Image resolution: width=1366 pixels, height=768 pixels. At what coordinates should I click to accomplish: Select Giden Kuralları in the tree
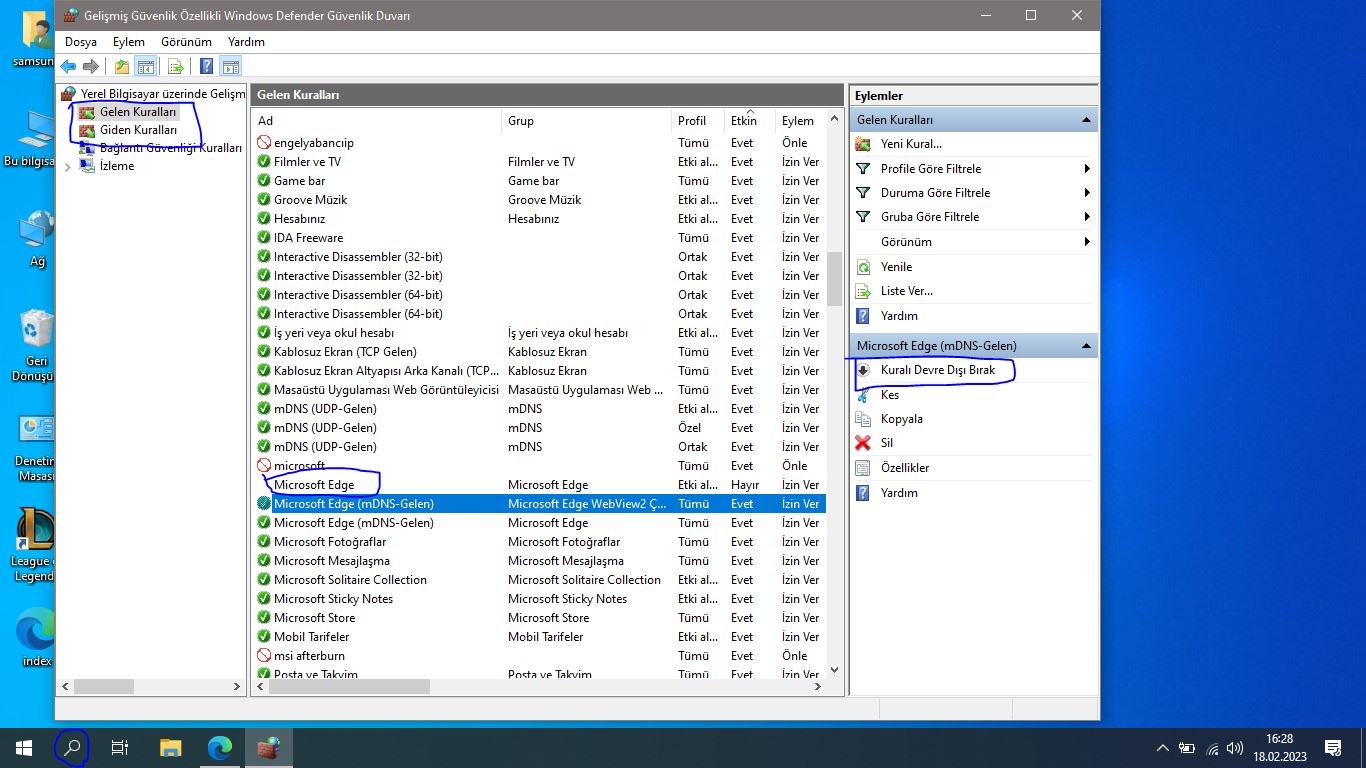point(138,130)
